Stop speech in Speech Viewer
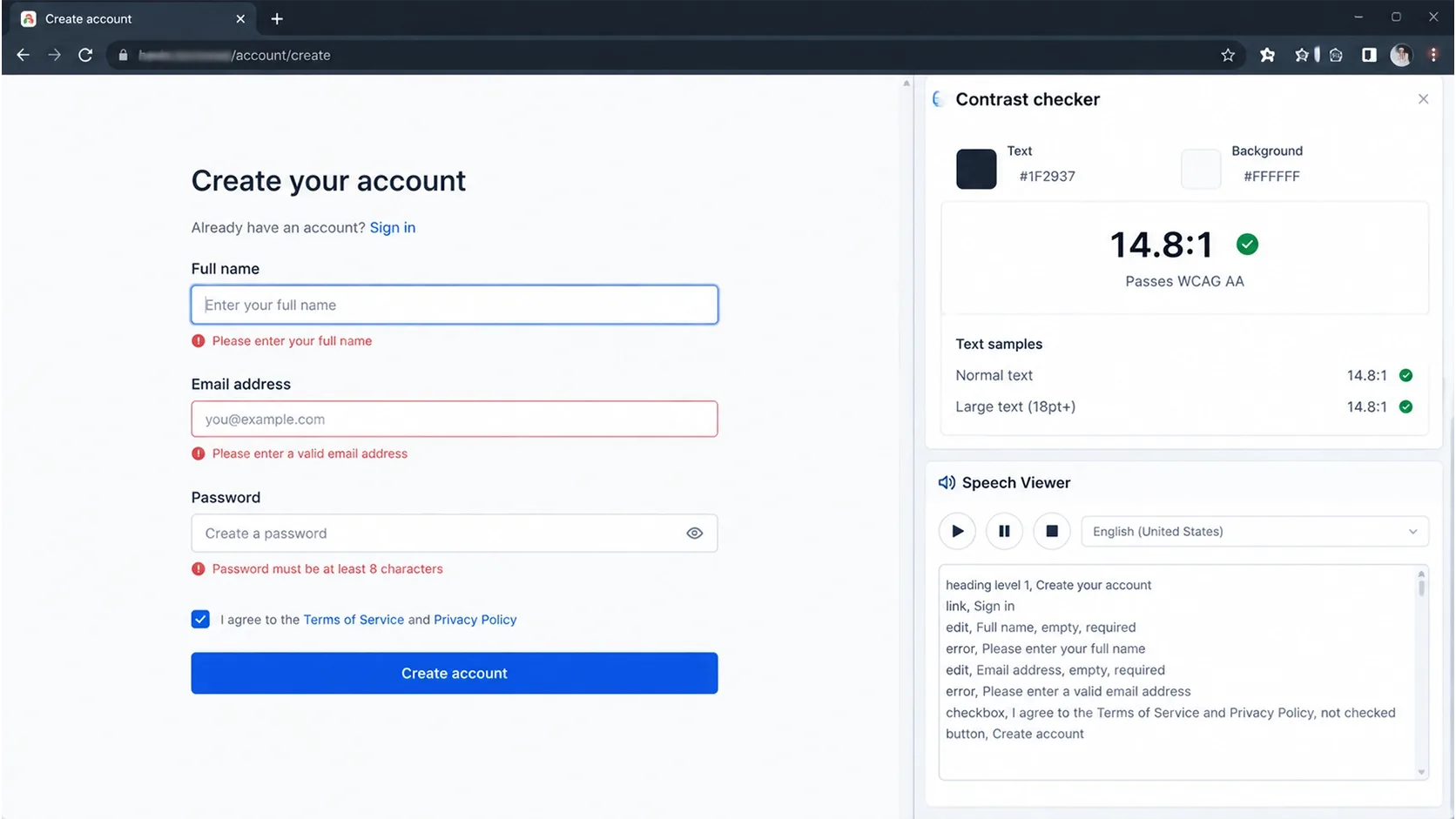 point(1051,531)
